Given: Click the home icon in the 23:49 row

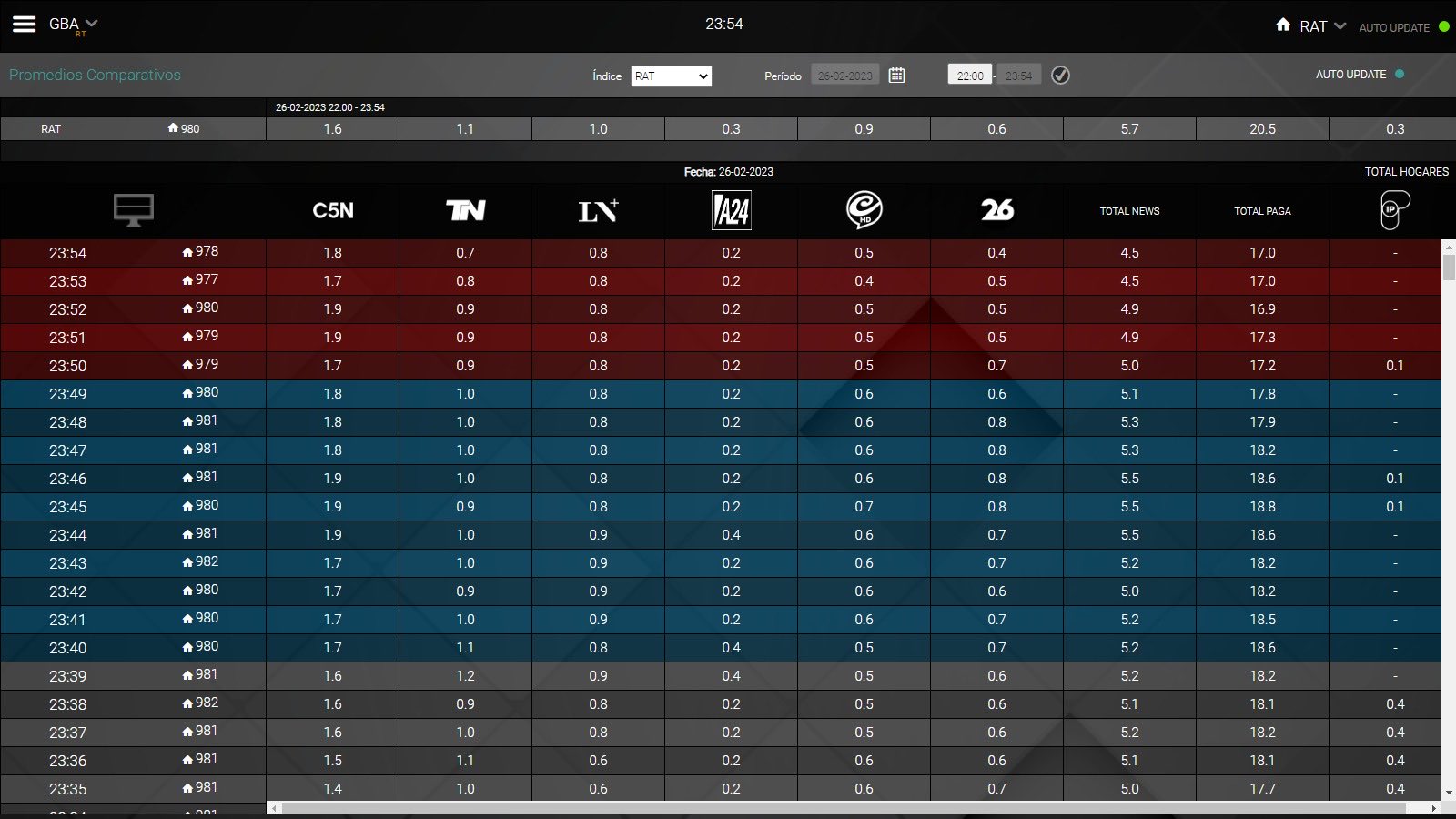Looking at the screenshot, I should (187, 393).
